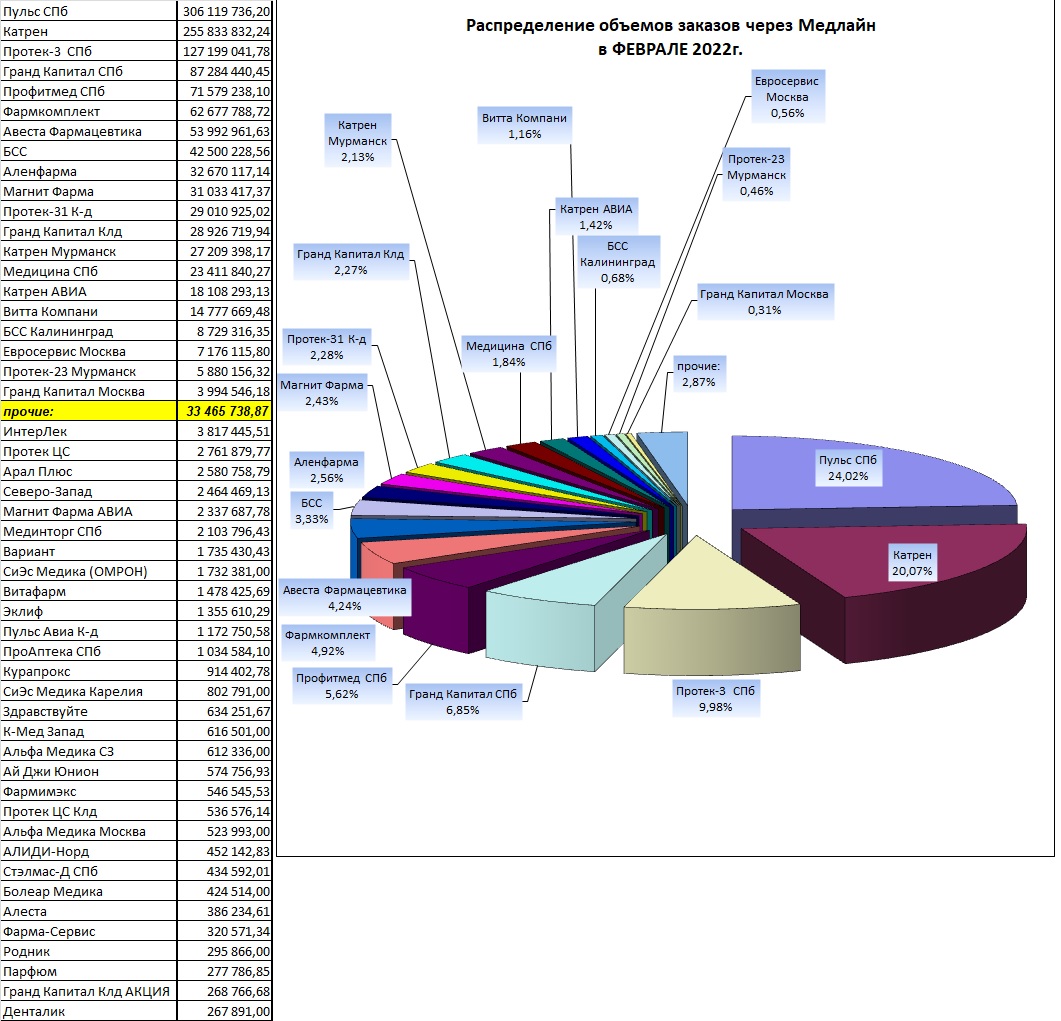Click the 'Катрен АВИА 1,42%' data label
The image size is (1061, 1021).
pyautogui.click(x=596, y=217)
